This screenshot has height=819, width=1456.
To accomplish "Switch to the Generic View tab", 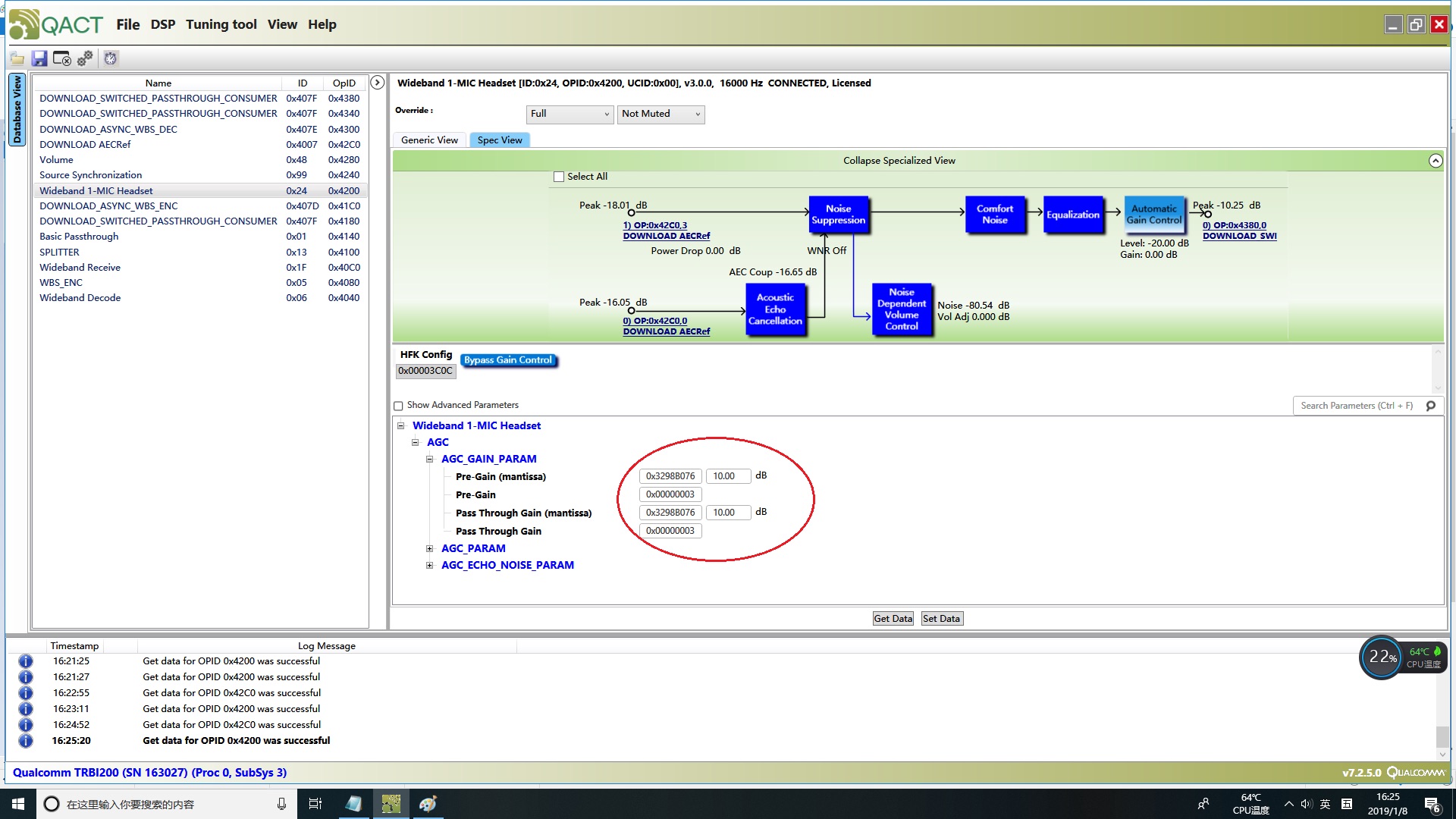I will coord(429,140).
